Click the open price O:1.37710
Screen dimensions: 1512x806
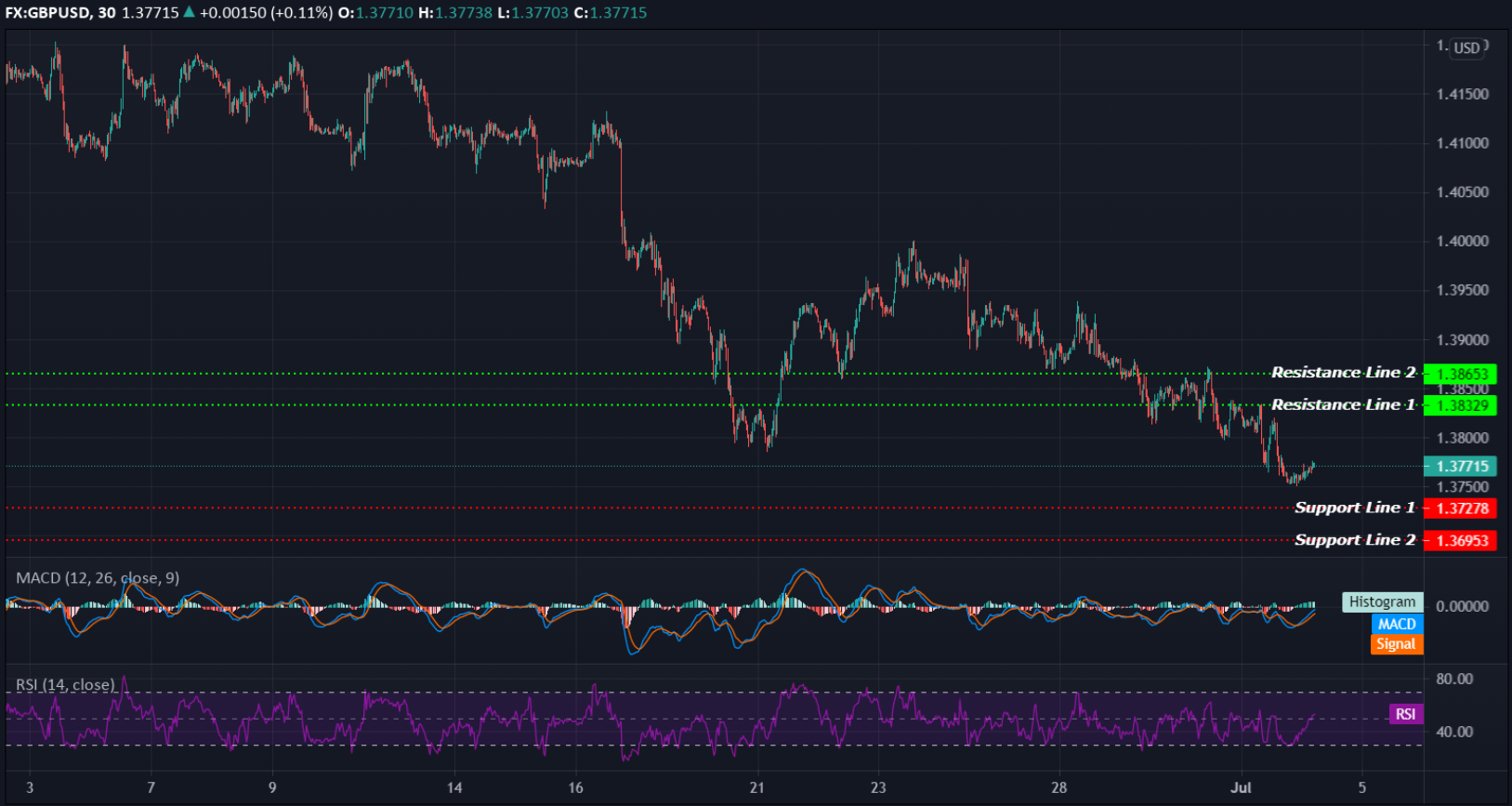(x=375, y=13)
